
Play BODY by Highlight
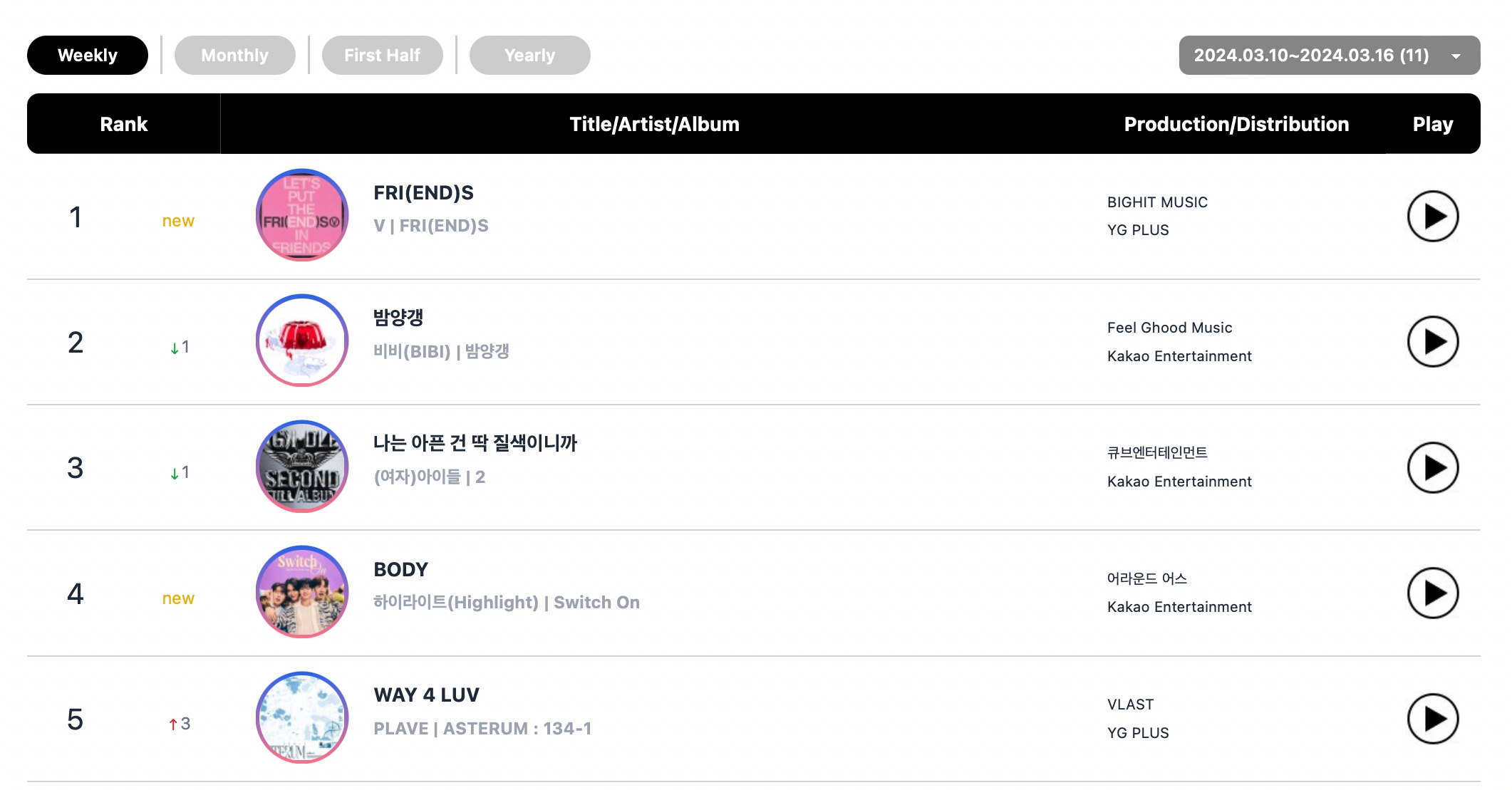coord(1432,593)
